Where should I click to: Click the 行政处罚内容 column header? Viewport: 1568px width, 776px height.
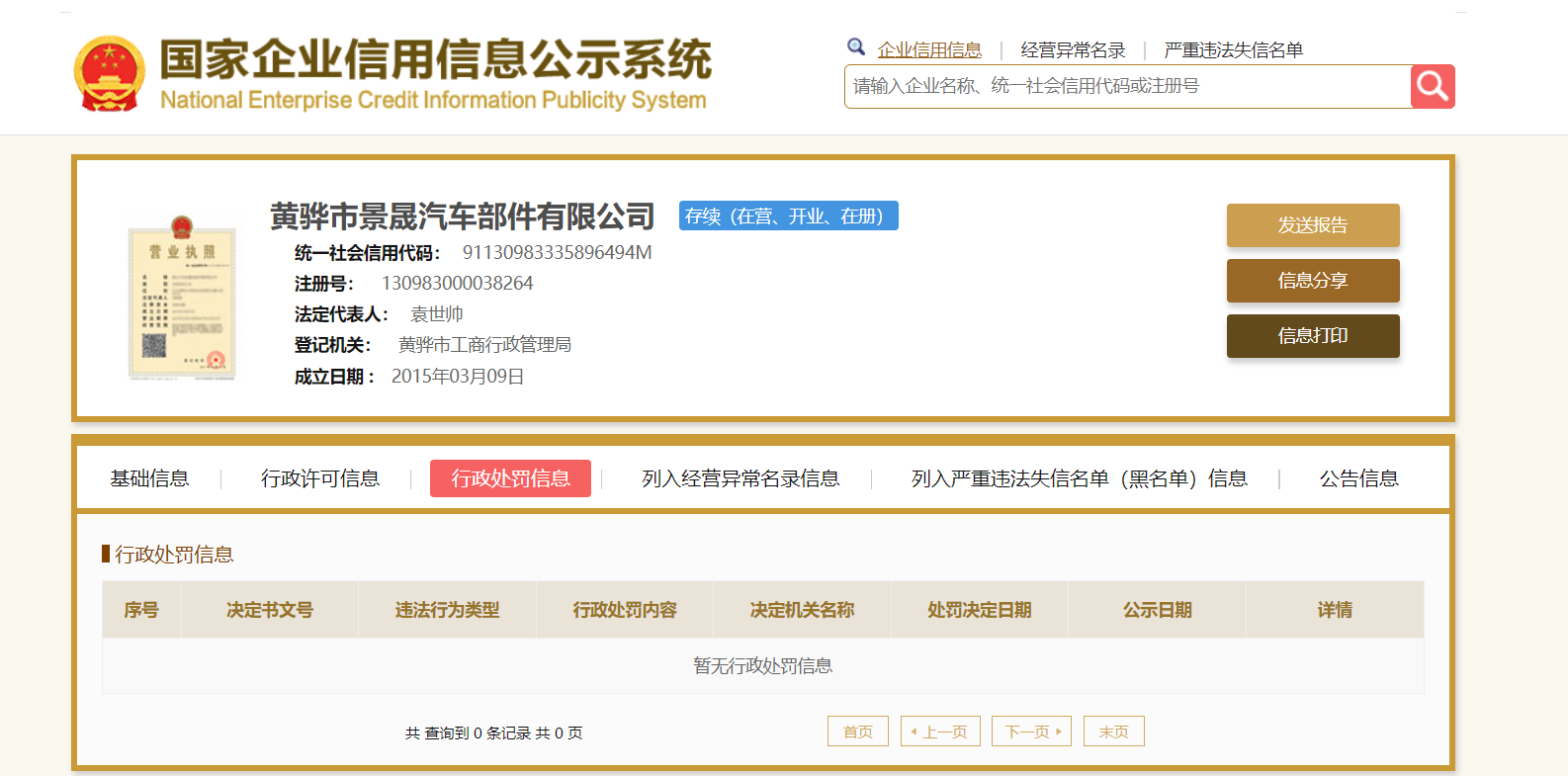[625, 610]
